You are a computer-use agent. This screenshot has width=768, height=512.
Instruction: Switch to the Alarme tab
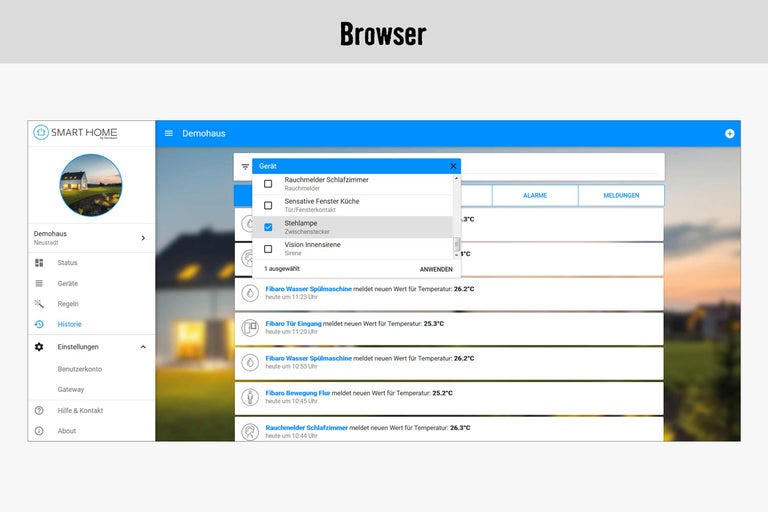pos(535,195)
